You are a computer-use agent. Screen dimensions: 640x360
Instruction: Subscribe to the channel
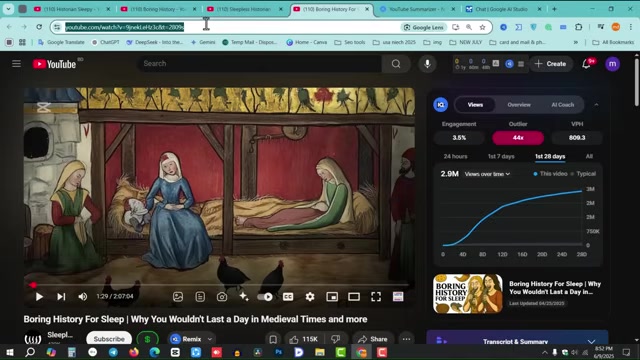pyautogui.click(x=109, y=339)
